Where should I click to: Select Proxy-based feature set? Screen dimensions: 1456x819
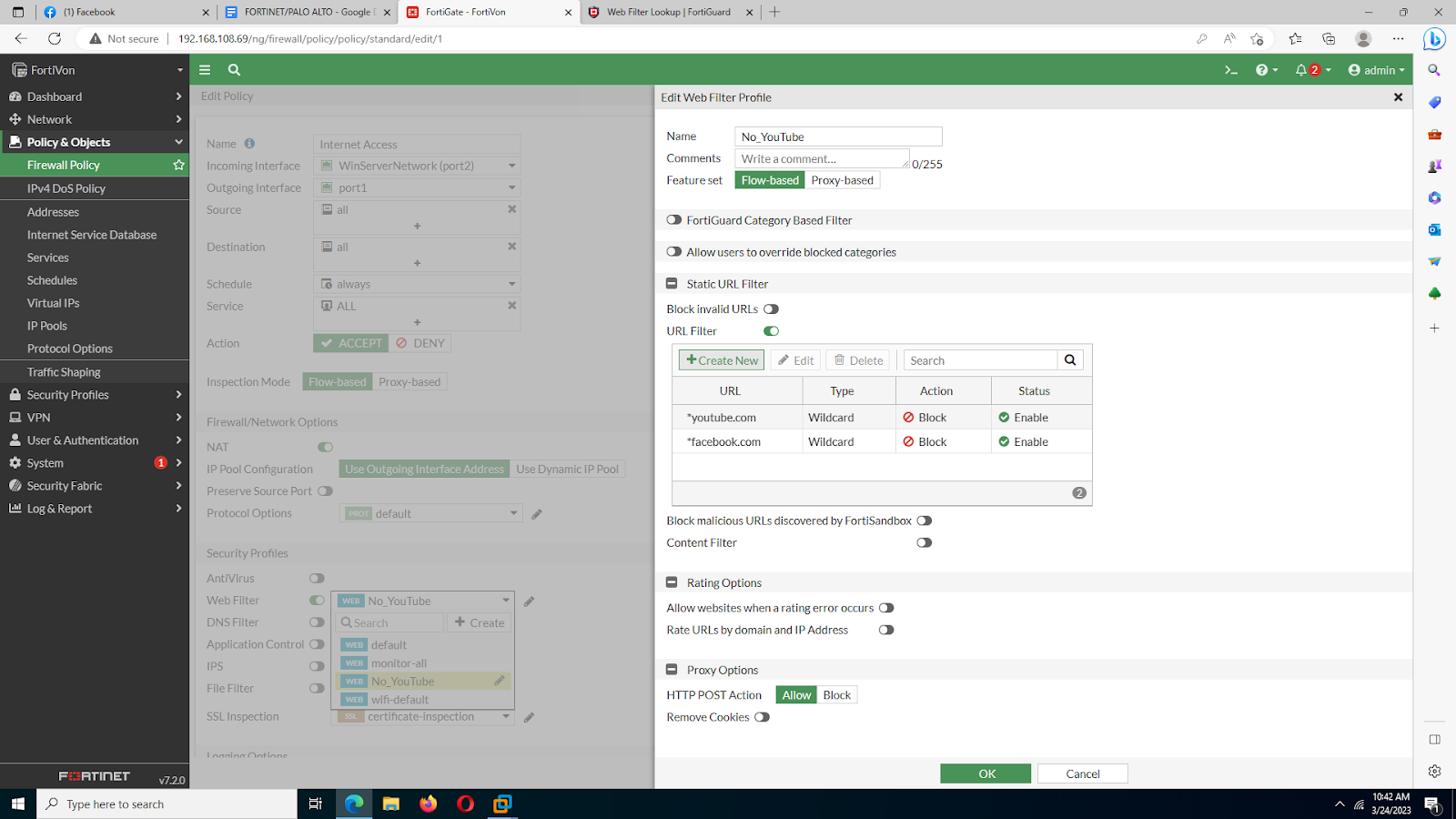843,180
